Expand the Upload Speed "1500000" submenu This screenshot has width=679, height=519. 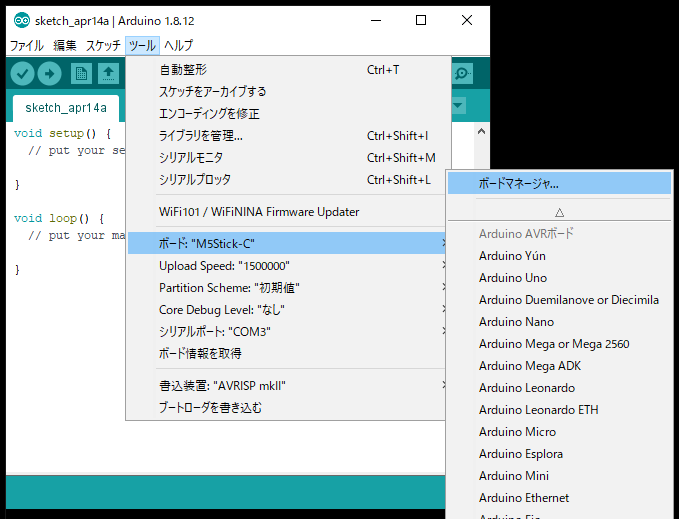(286, 266)
